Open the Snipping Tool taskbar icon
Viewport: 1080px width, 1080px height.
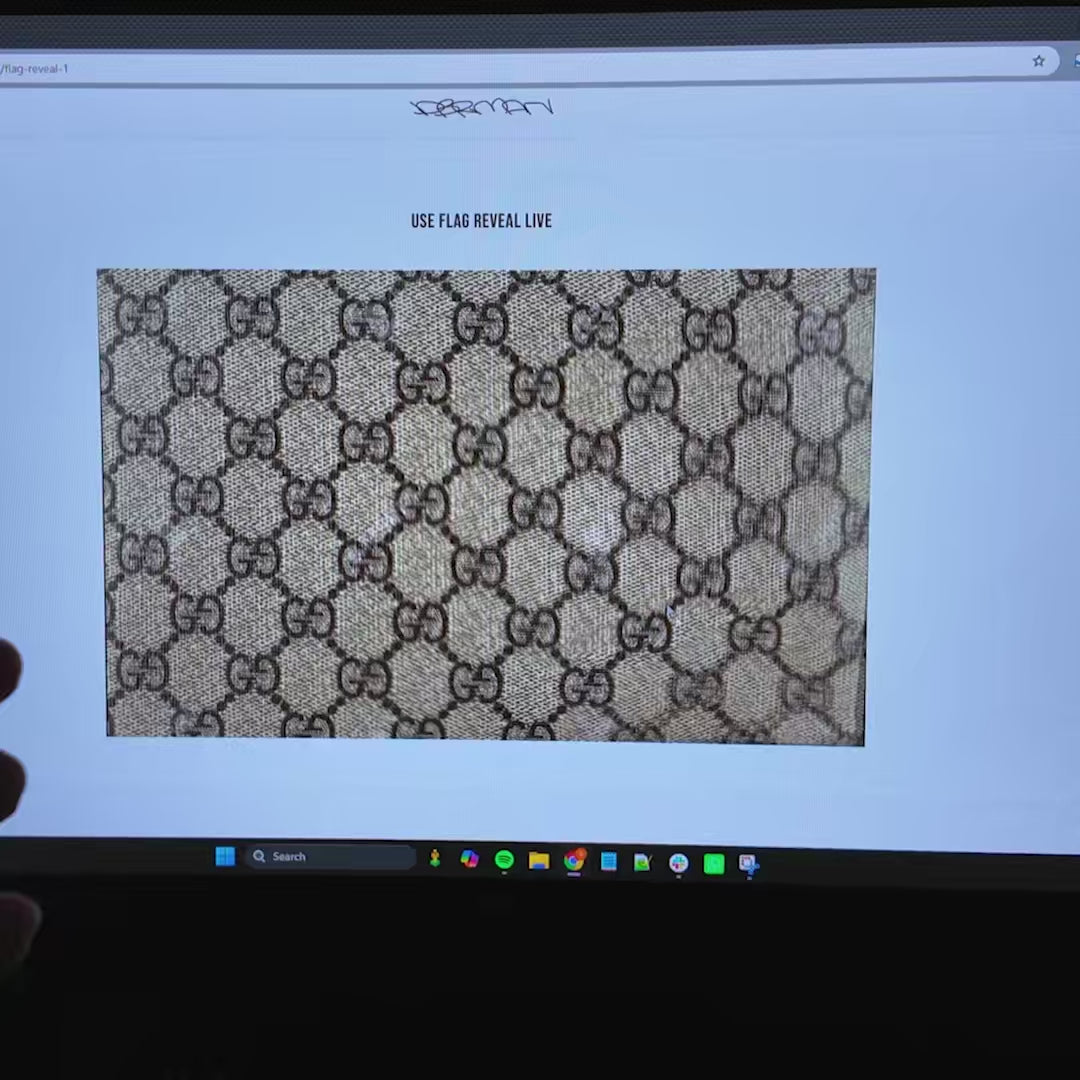point(748,864)
